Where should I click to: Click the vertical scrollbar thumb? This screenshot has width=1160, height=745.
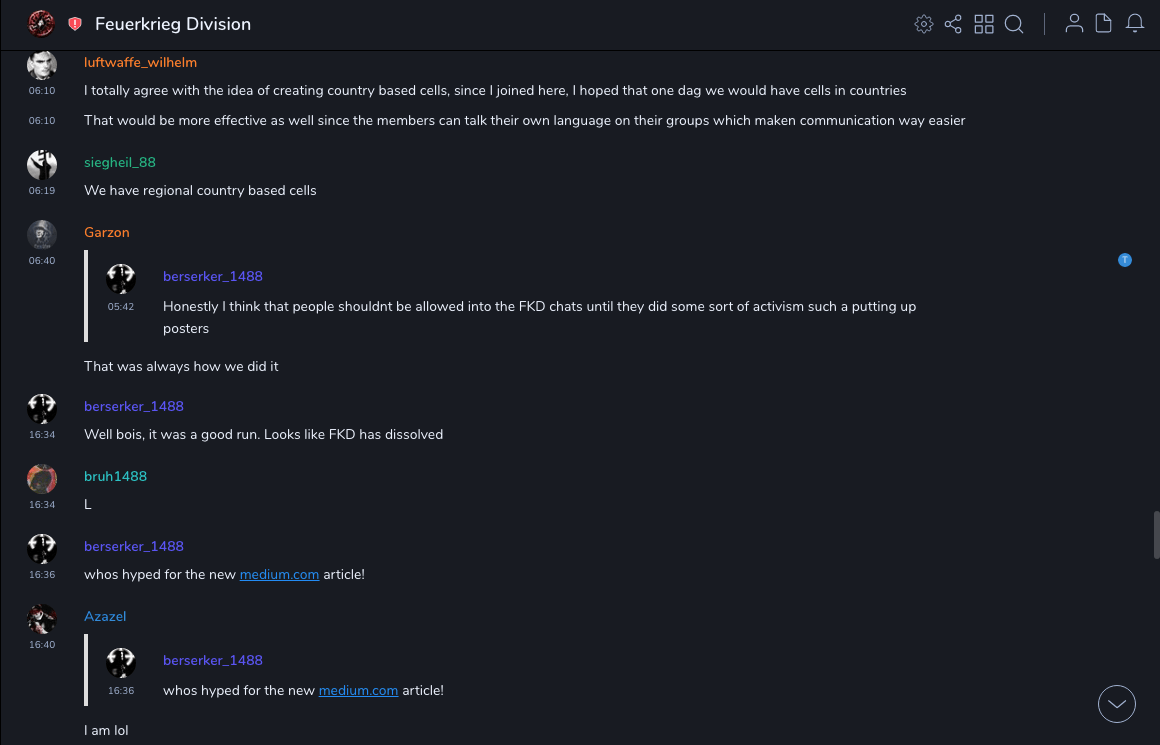pyautogui.click(x=1156, y=534)
